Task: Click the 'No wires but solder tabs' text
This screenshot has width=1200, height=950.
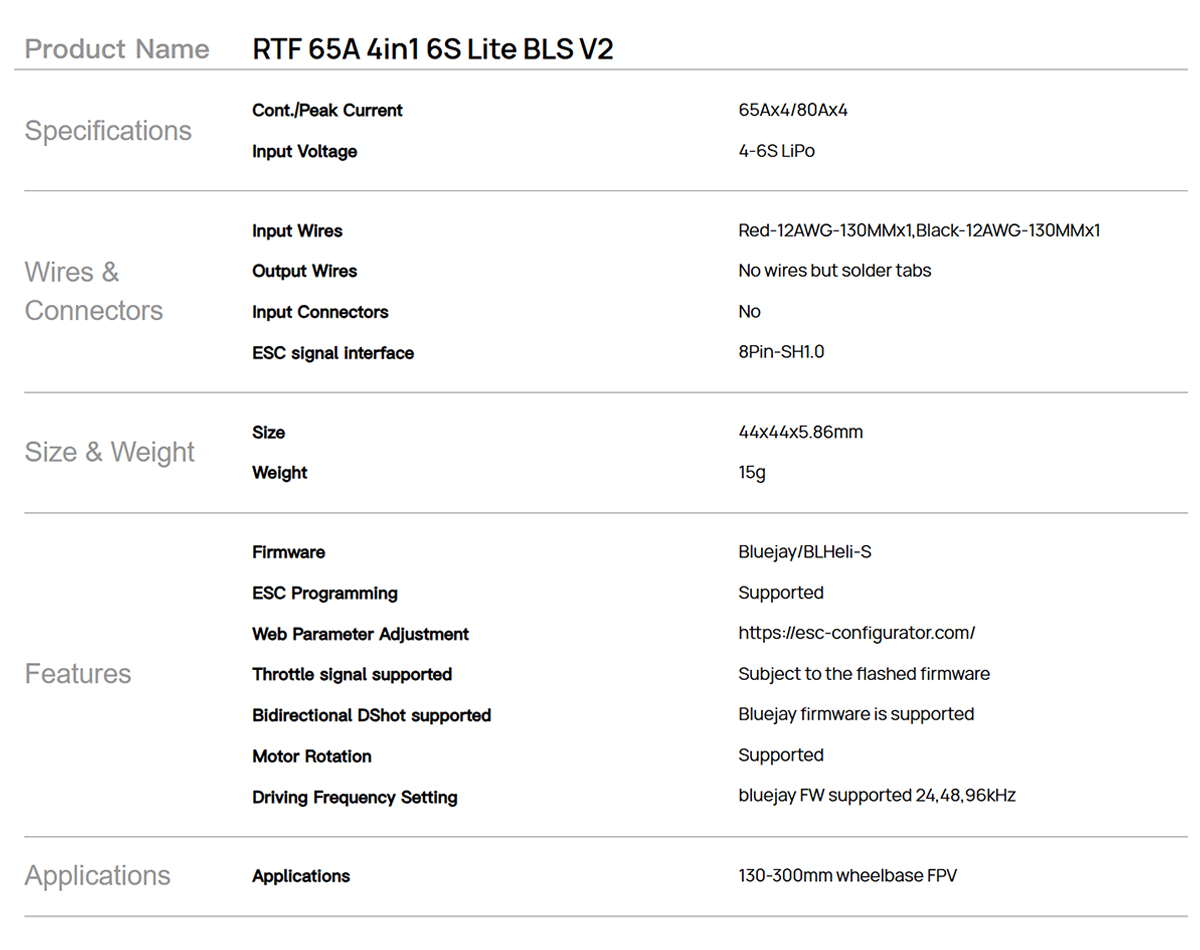Action: click(834, 271)
